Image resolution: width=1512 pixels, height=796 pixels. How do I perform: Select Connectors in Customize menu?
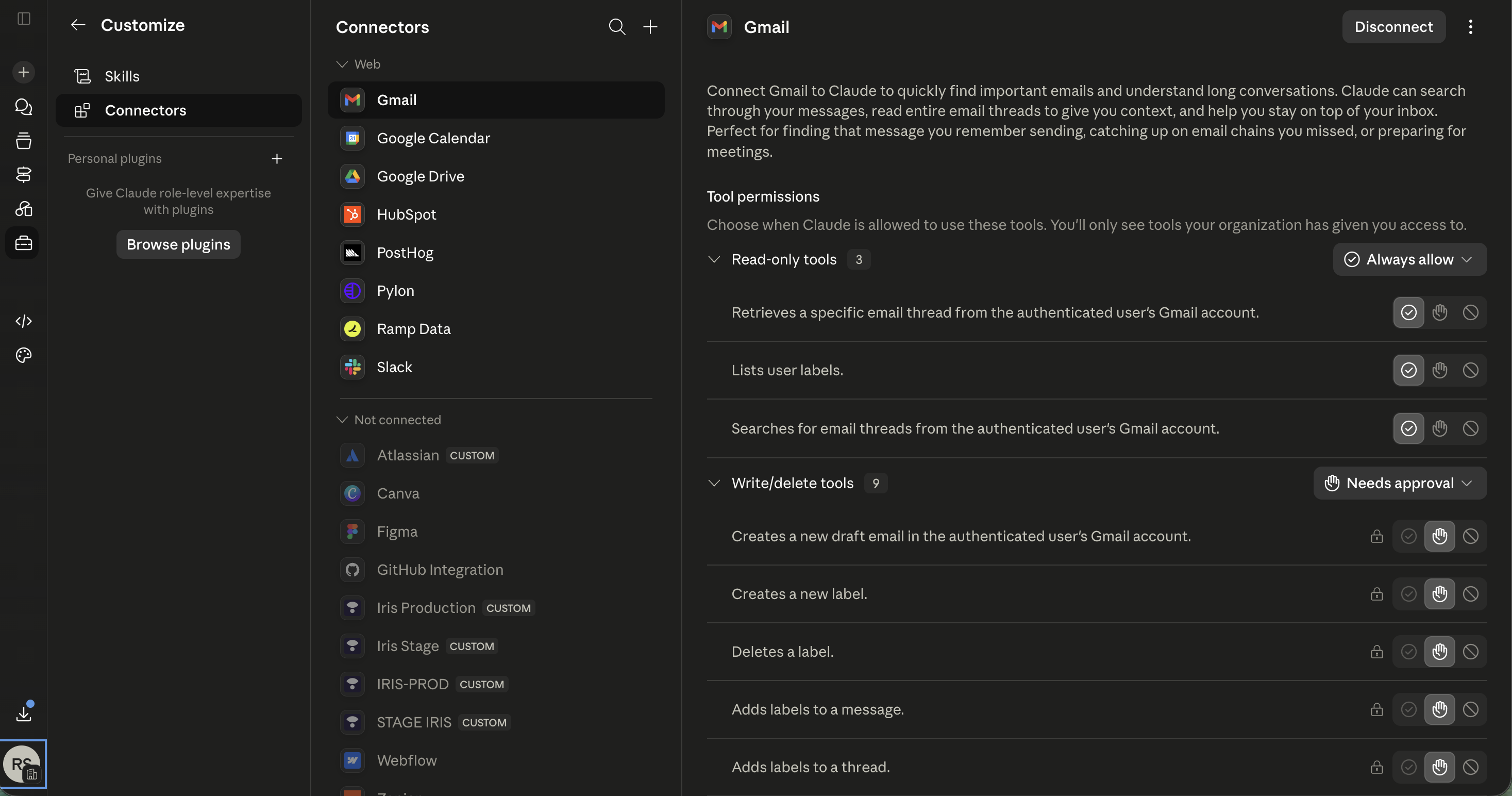click(178, 110)
